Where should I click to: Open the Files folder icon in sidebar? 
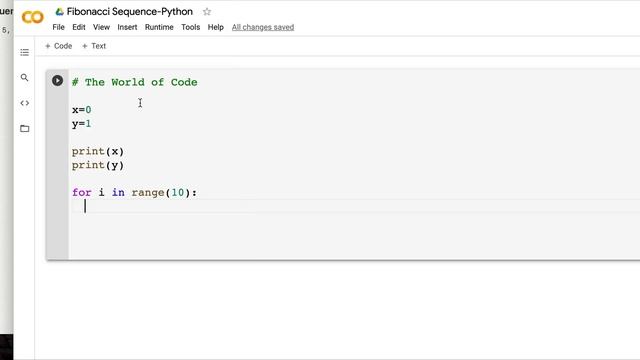tap(24, 129)
